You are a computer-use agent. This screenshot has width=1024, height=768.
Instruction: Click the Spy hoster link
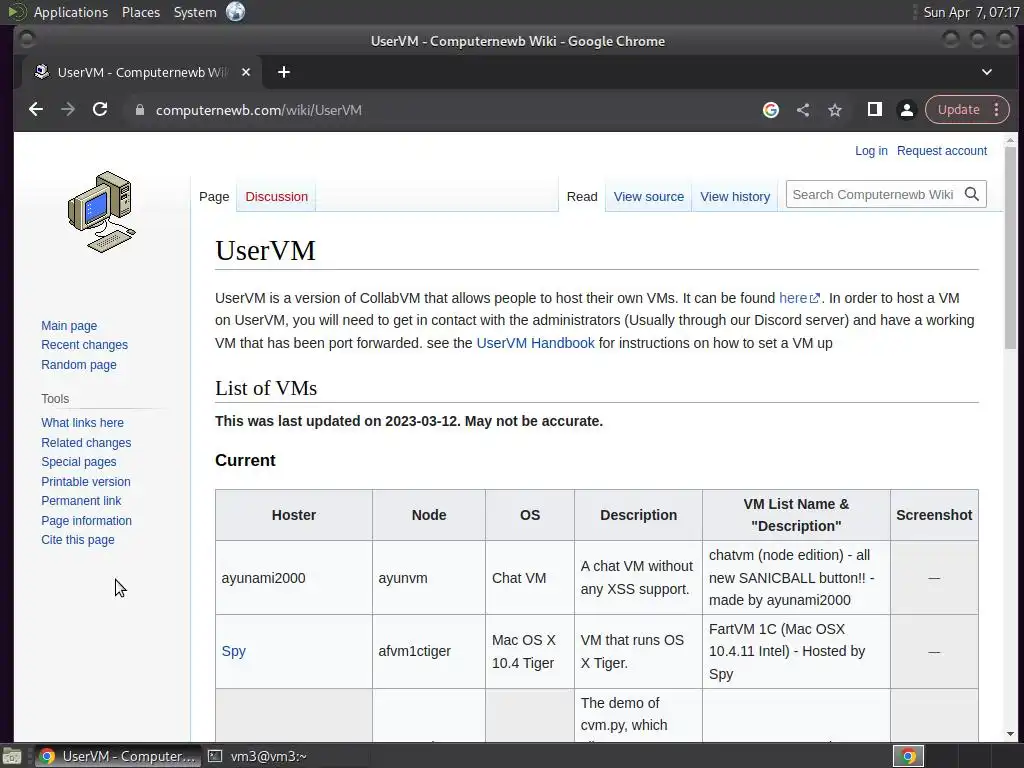(x=234, y=651)
